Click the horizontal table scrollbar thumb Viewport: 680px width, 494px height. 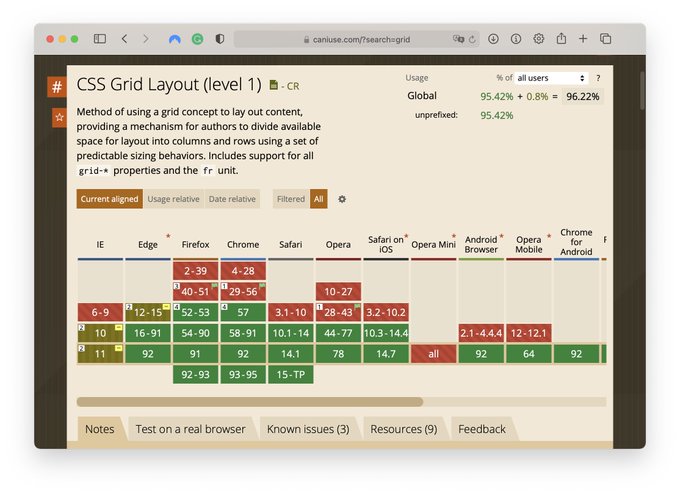pos(250,402)
